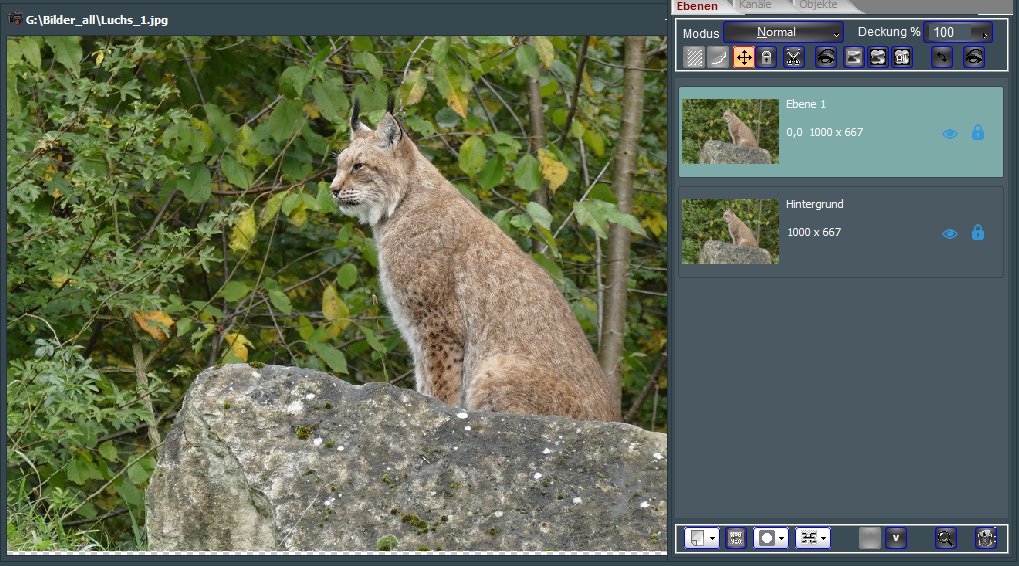This screenshot has width=1019, height=566.
Task: Click the padlock icon in the layers toolbar
Action: point(766,57)
